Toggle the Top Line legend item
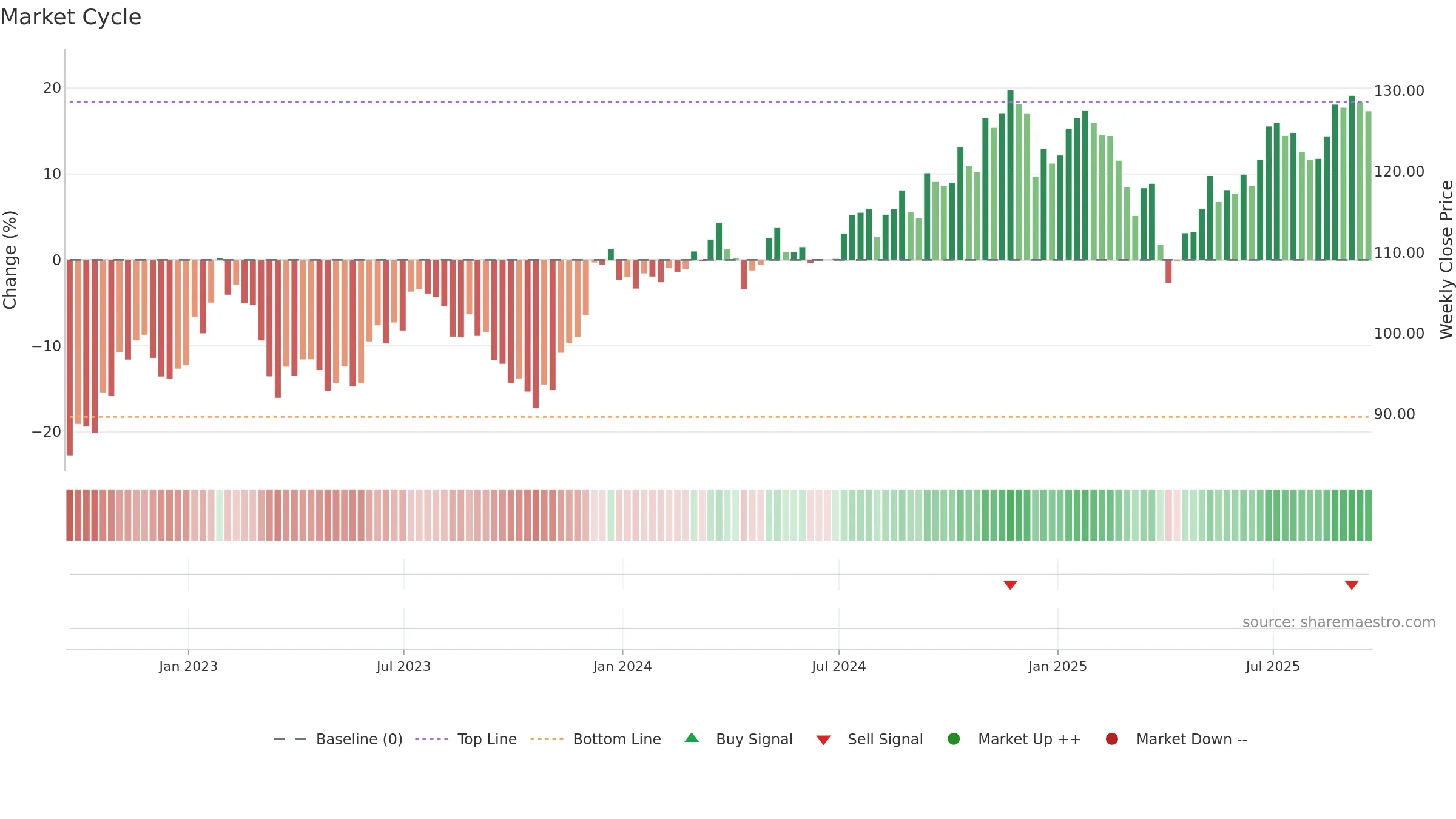 465,739
